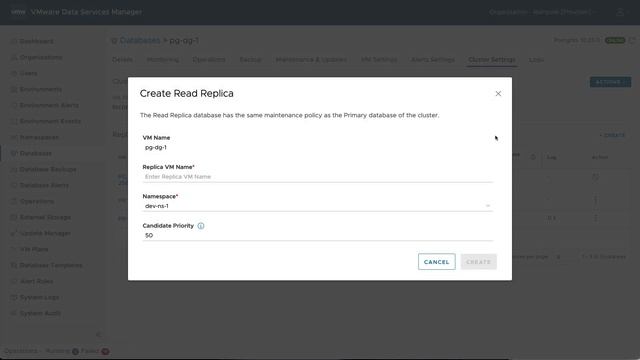The height and width of the screenshot is (360, 640).
Task: Open Database Templates in the sidebar
Action: pyautogui.click(x=51, y=265)
